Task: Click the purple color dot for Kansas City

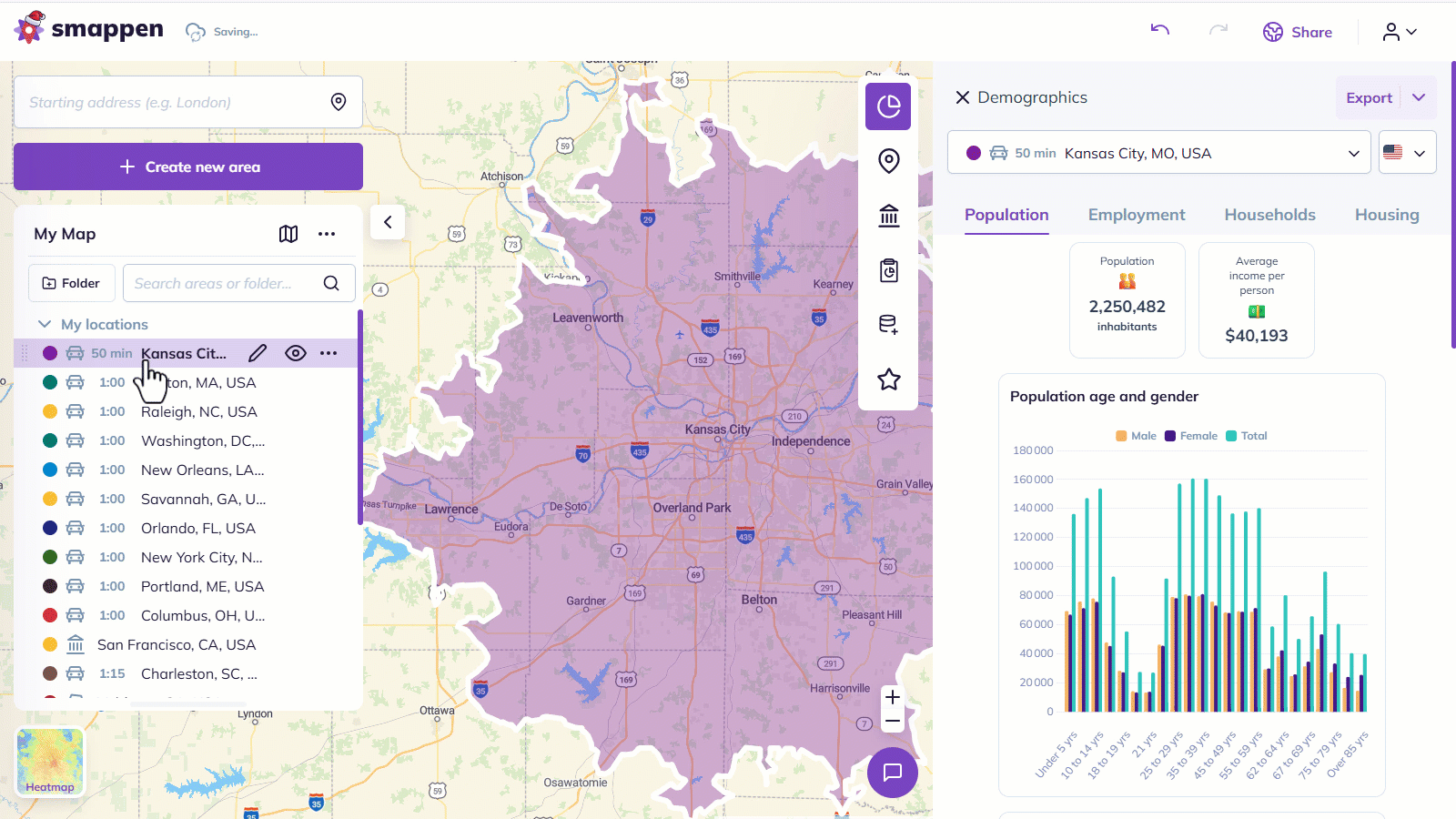Action: point(50,353)
